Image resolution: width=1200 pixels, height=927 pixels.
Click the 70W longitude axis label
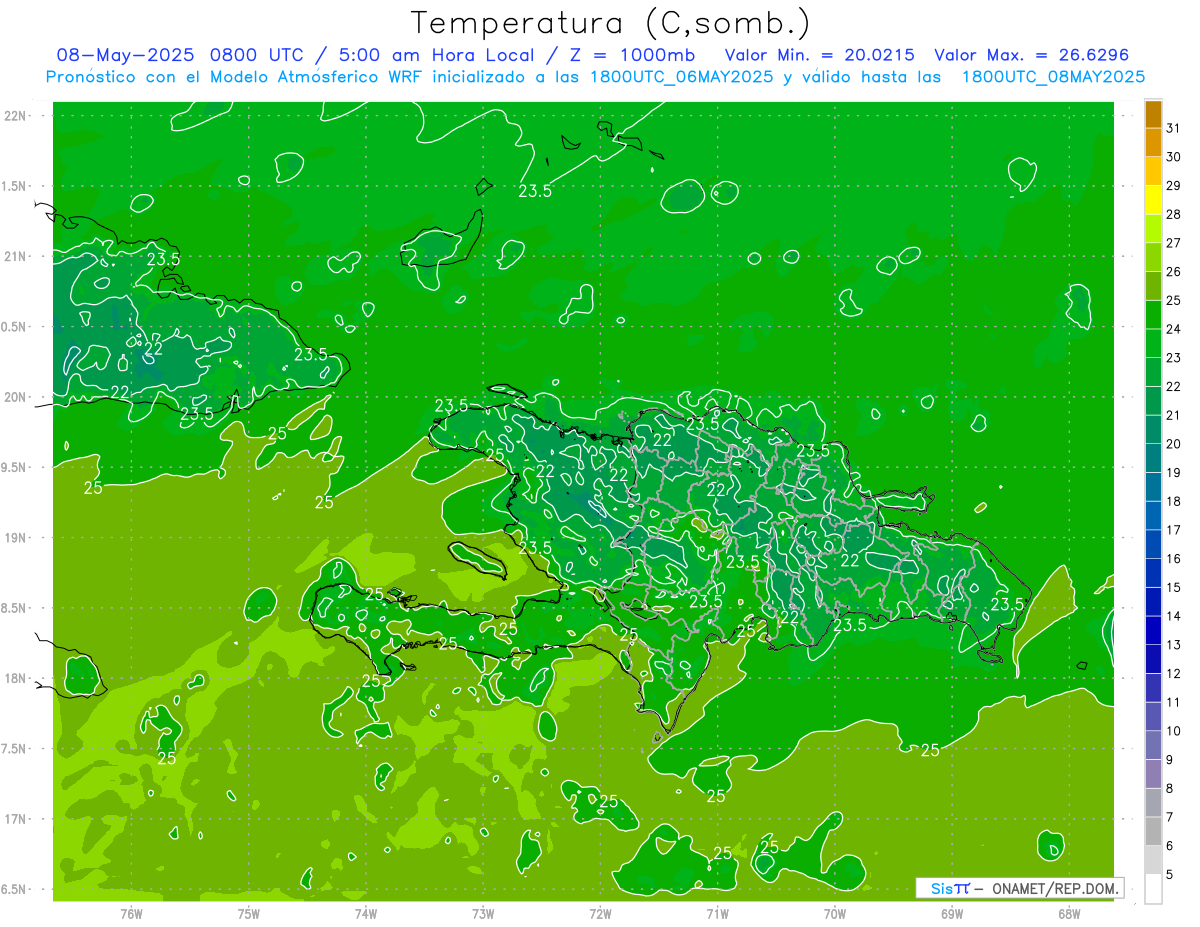point(835,913)
